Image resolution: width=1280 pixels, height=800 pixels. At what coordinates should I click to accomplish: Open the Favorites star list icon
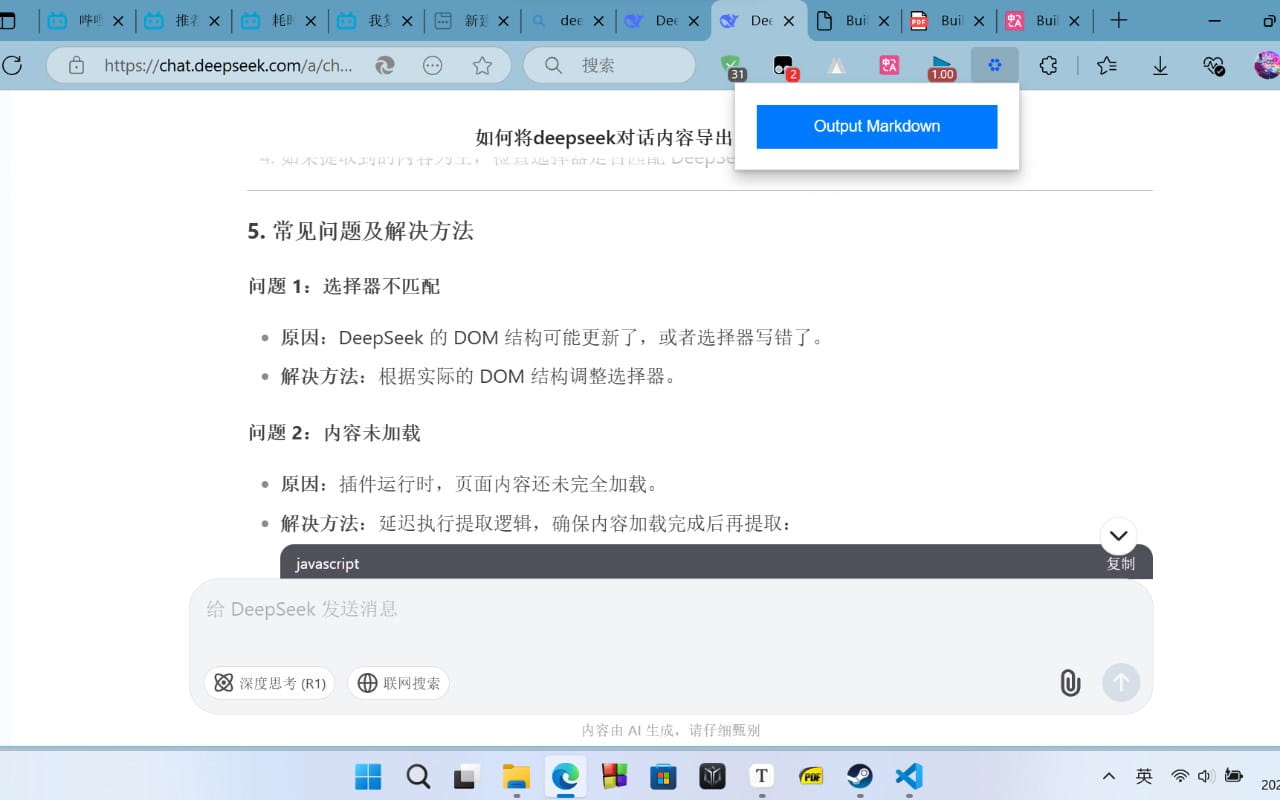(1106, 66)
